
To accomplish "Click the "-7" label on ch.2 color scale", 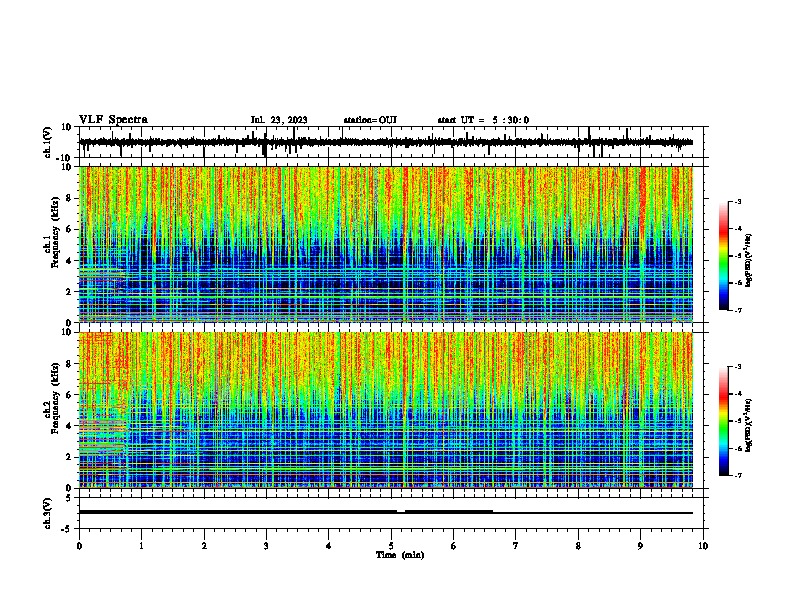I will (x=737, y=475).
